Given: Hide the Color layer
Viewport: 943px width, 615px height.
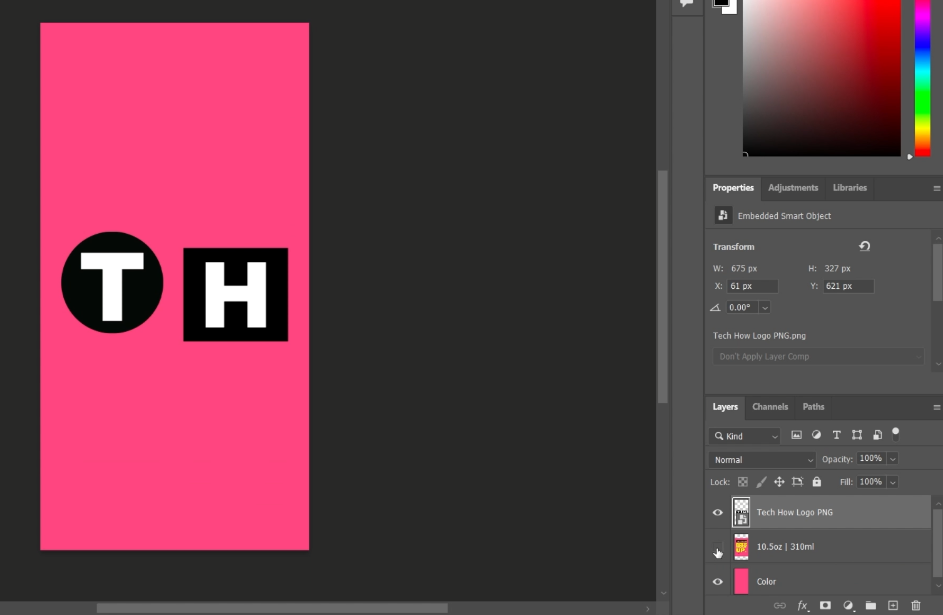Looking at the screenshot, I should click(717, 581).
